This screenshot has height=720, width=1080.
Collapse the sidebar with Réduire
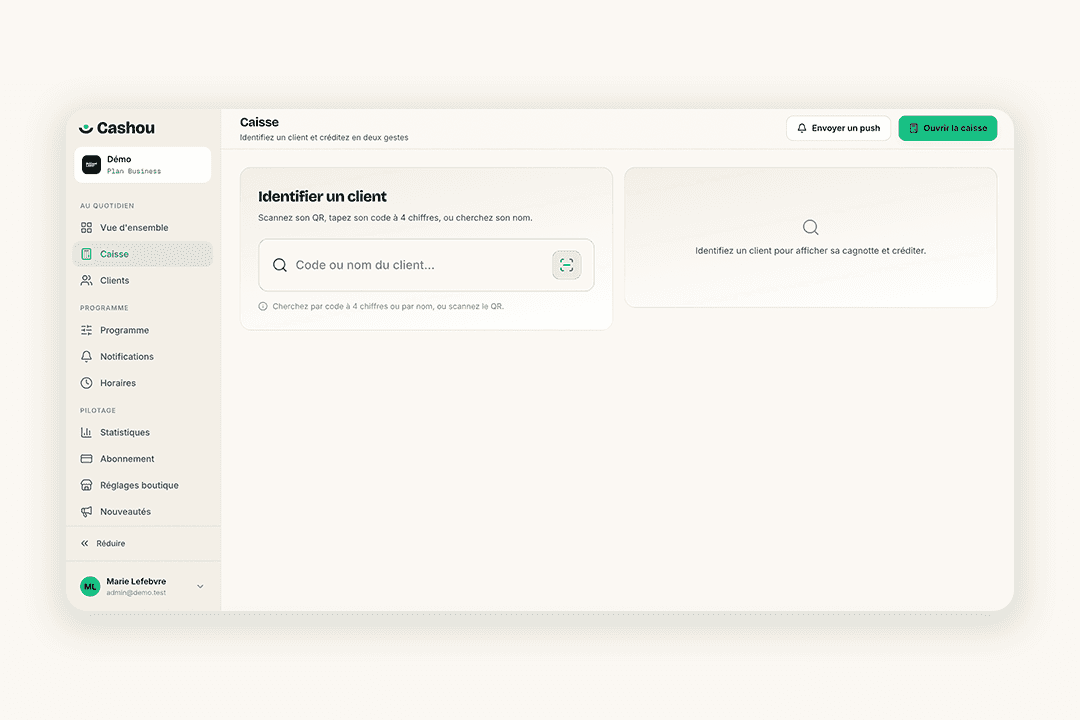103,544
